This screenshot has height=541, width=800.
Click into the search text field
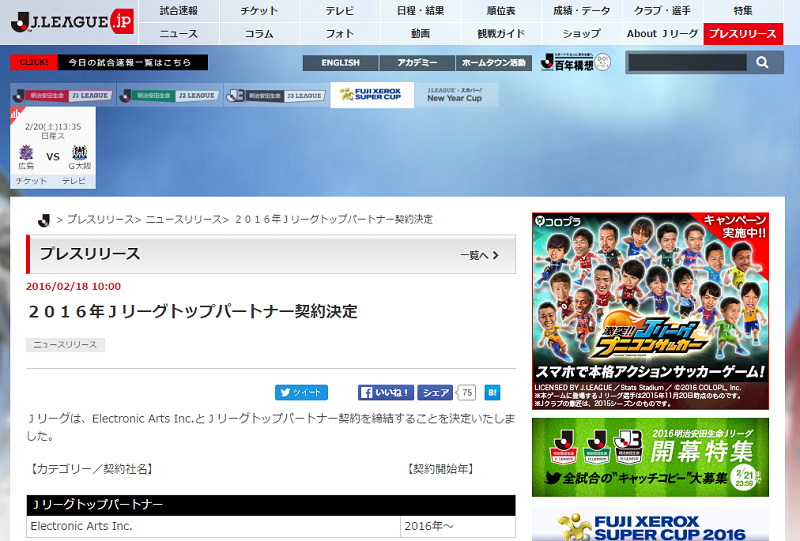[686, 63]
